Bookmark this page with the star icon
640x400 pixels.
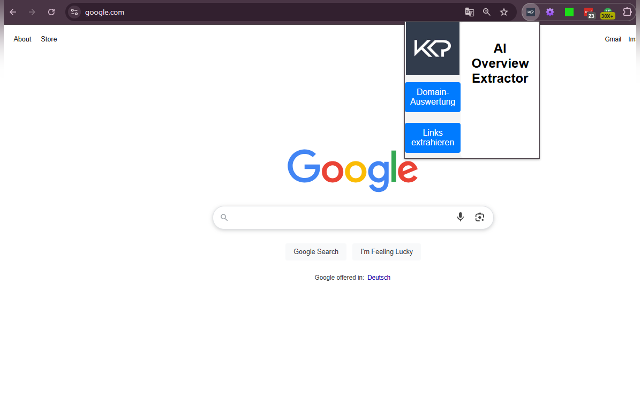tap(504, 12)
